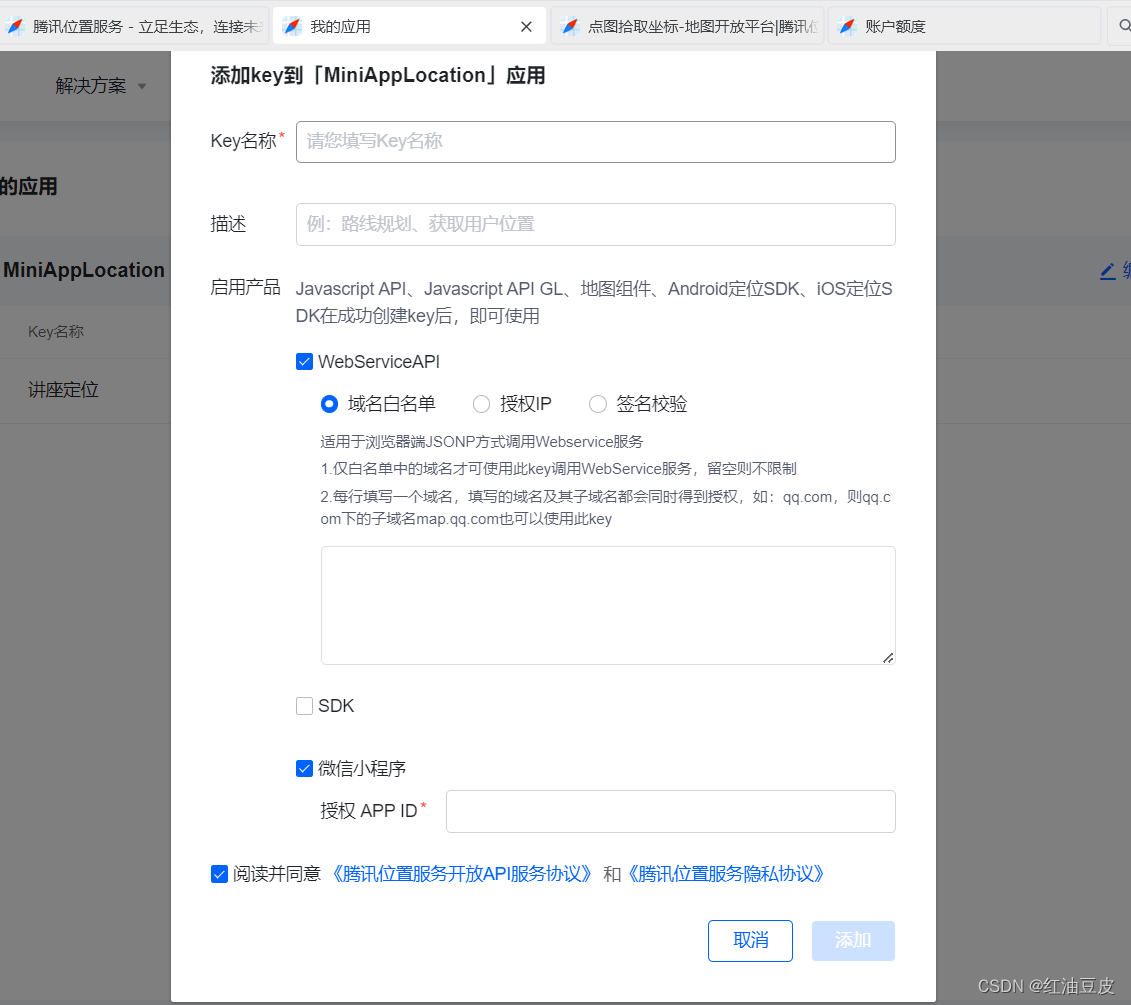The width and height of the screenshot is (1131, 1005).
Task: Click the MiniAppLocation application name
Action: tap(84, 270)
